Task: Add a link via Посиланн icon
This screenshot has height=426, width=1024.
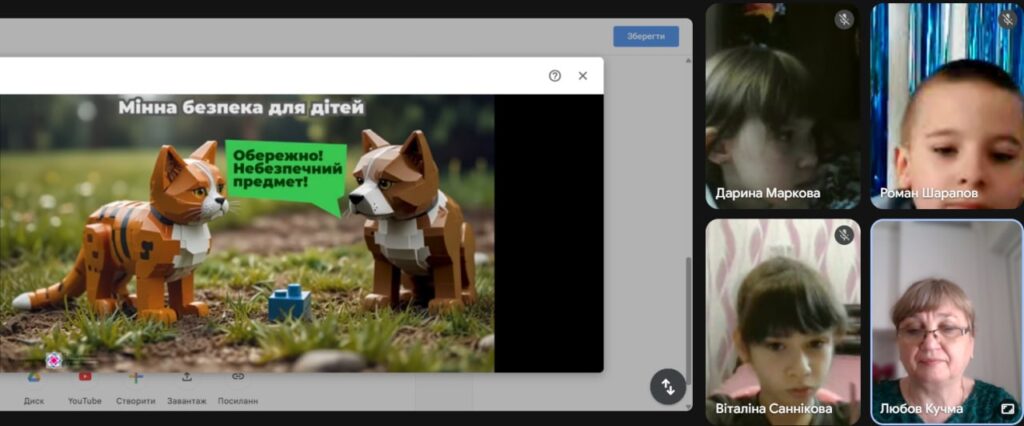Action: [x=238, y=377]
